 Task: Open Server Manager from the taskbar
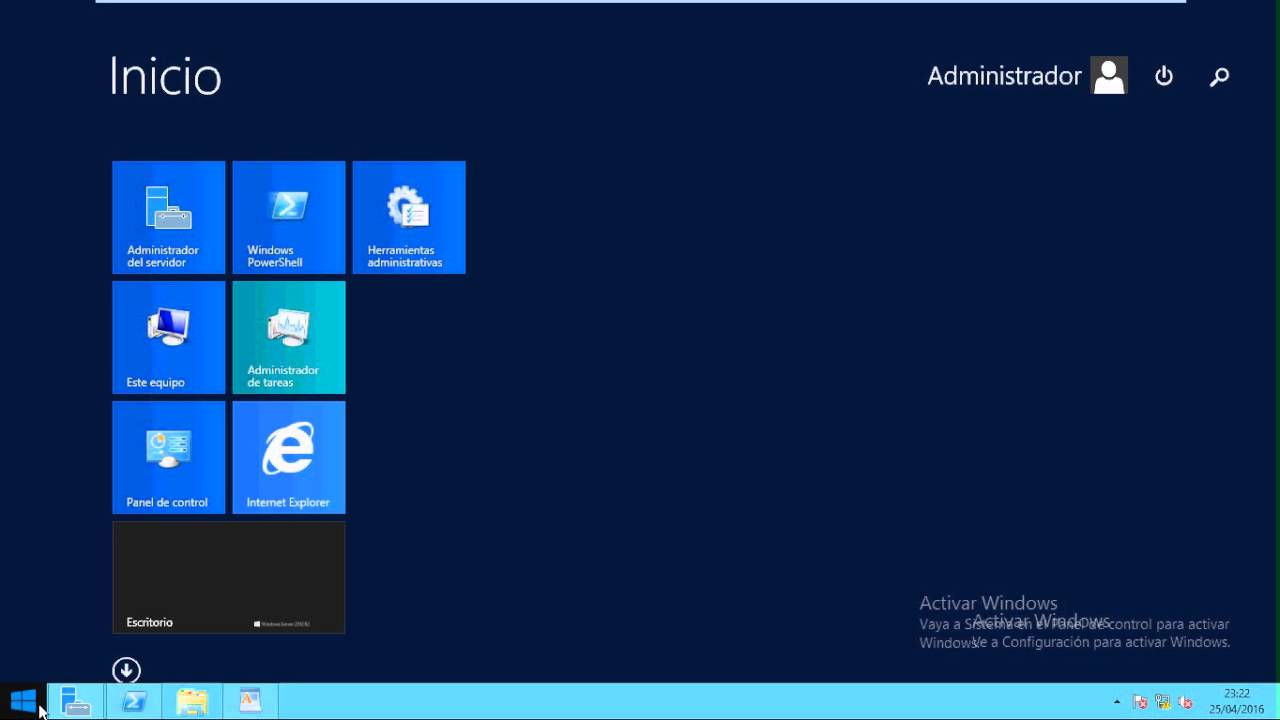pyautogui.click(x=76, y=702)
